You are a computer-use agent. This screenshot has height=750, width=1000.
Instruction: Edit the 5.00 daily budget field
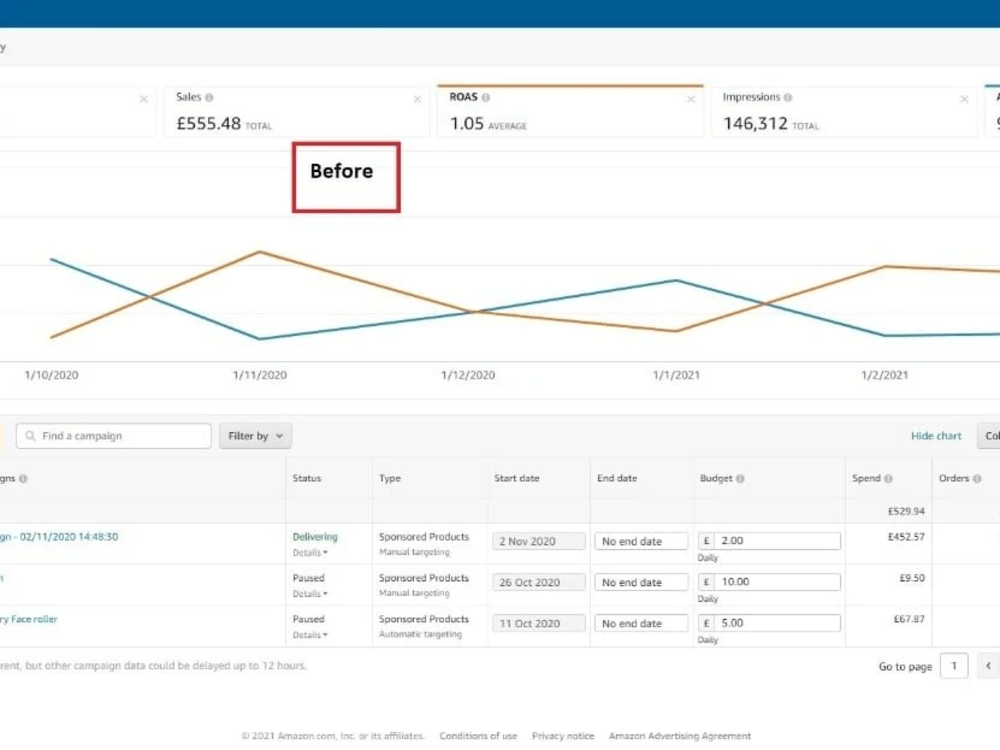(769, 623)
